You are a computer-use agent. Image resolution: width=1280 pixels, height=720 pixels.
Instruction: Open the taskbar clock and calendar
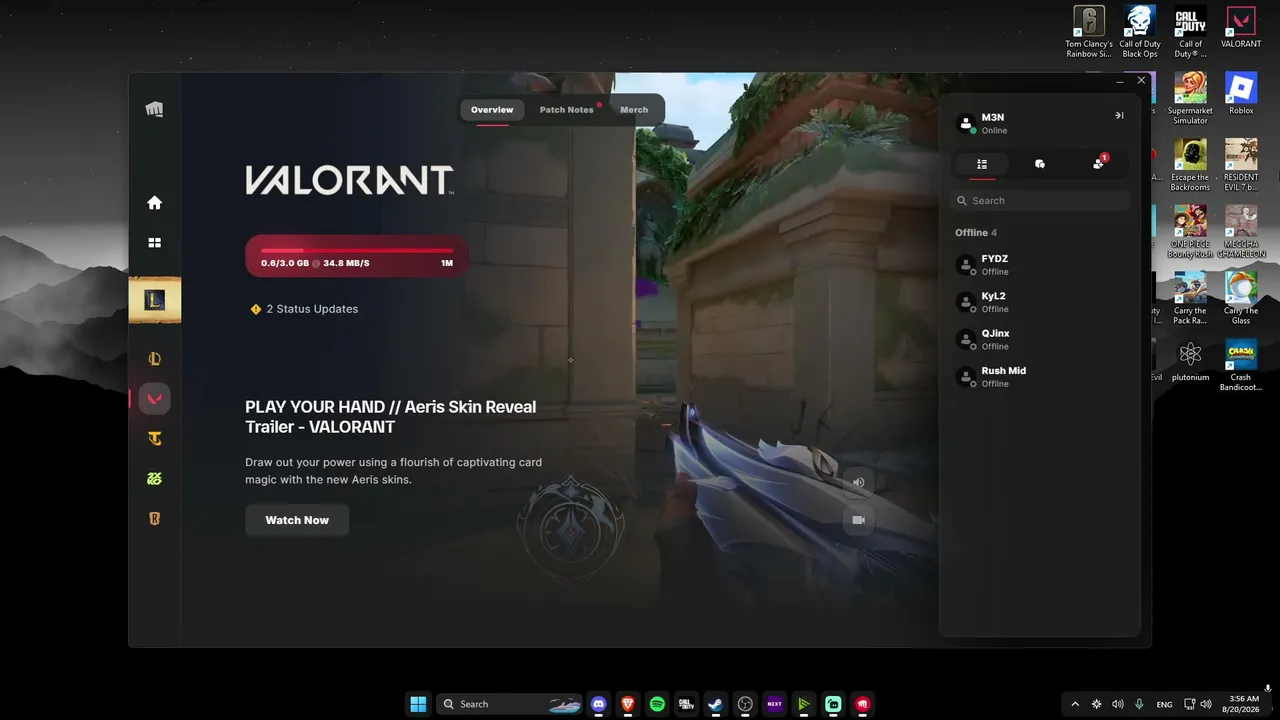pyautogui.click(x=1243, y=704)
